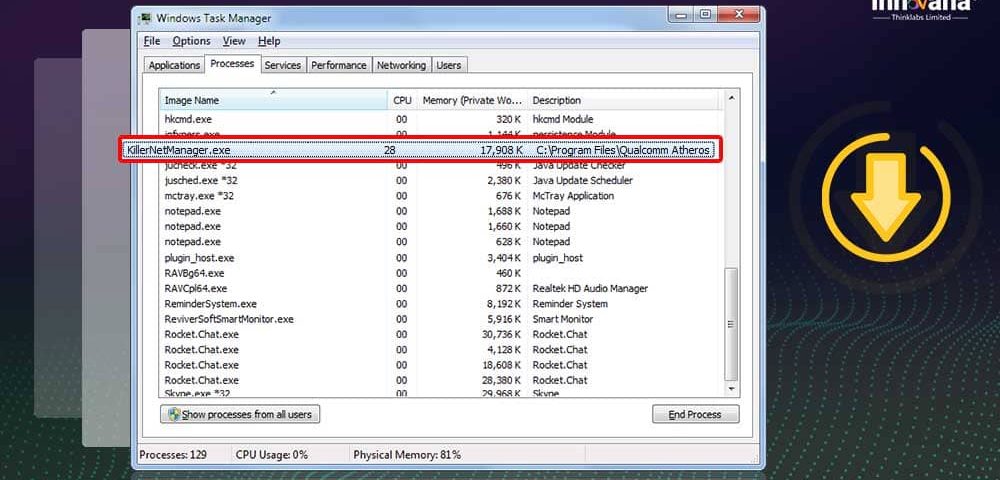Go to the Networking tab
The image size is (1000, 480).
tap(401, 65)
